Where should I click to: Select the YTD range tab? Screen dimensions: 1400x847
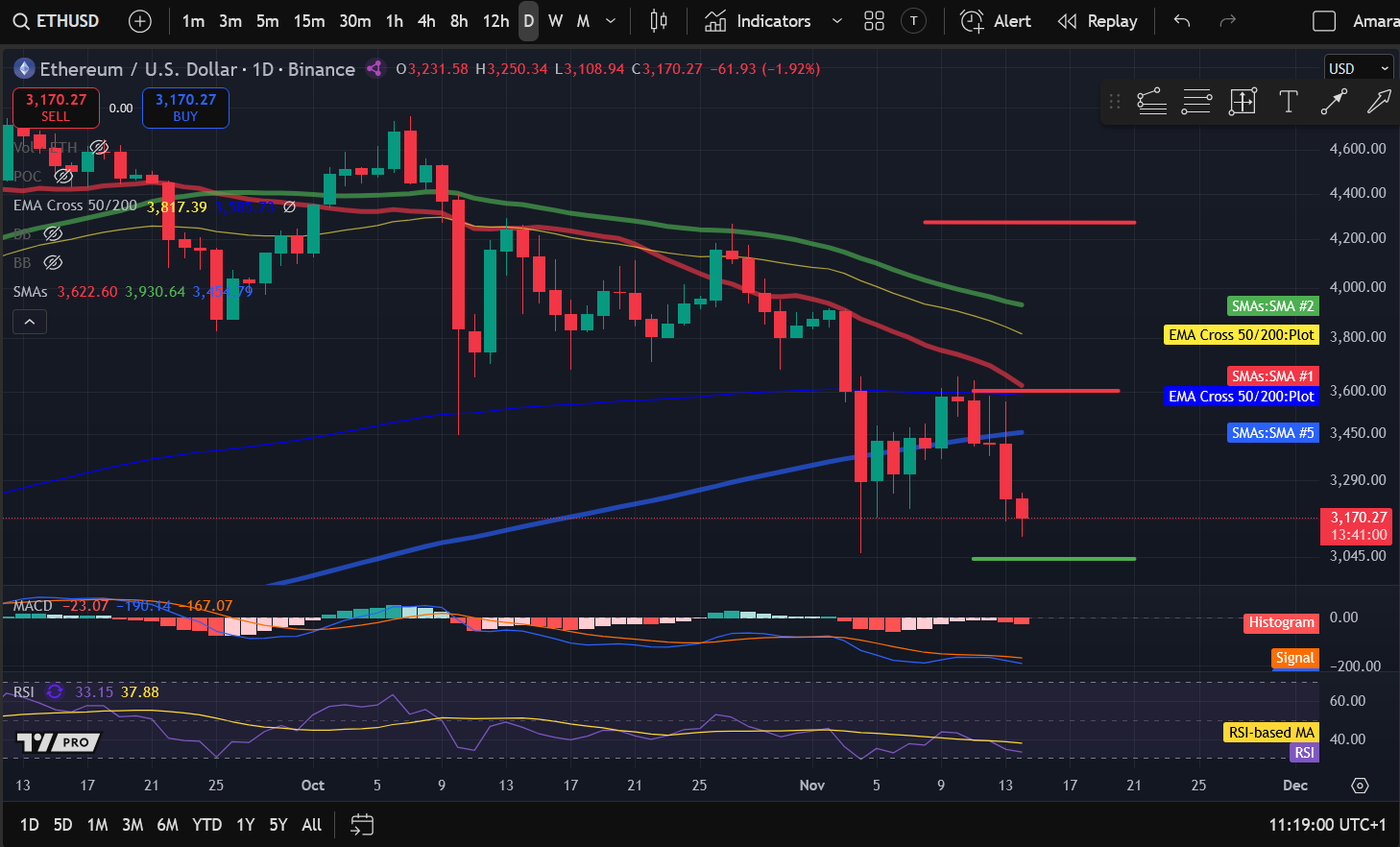click(206, 824)
